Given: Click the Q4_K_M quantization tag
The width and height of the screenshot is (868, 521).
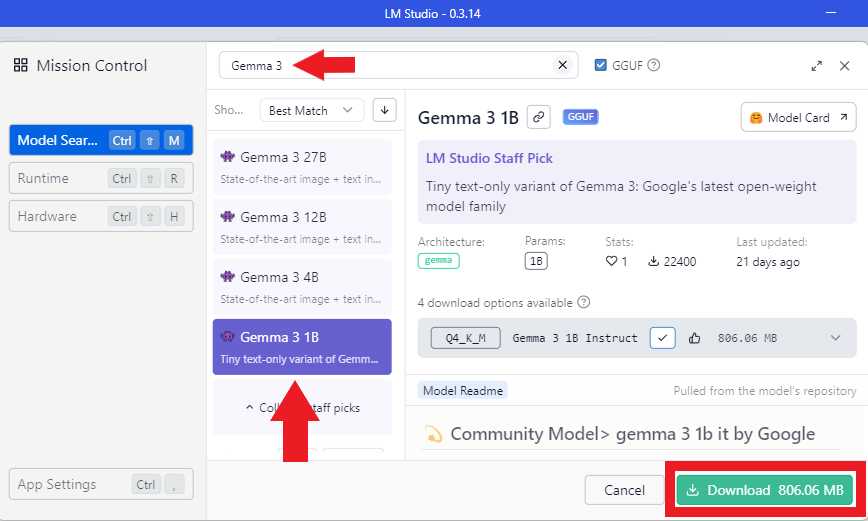Looking at the screenshot, I should pos(466,338).
